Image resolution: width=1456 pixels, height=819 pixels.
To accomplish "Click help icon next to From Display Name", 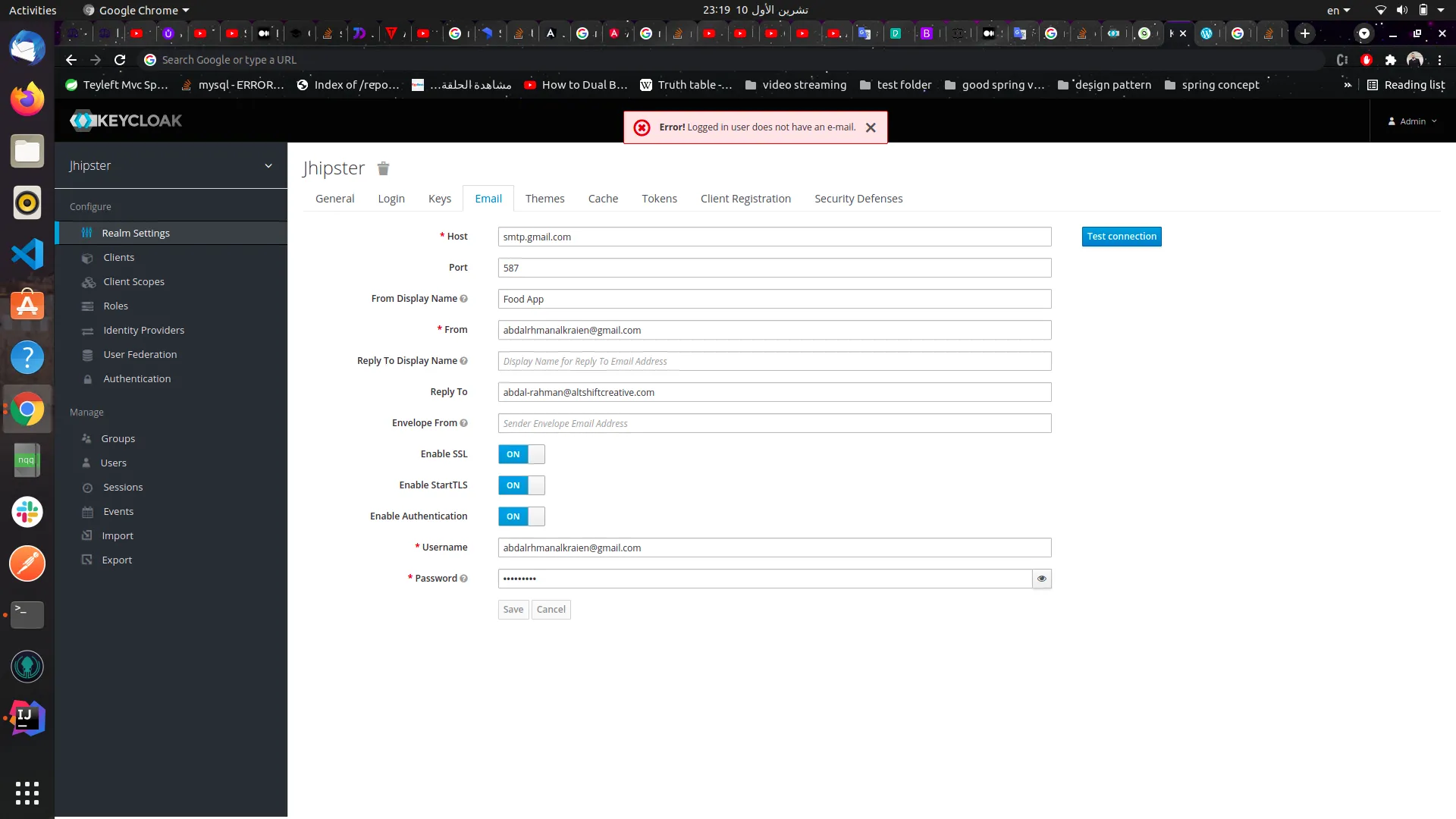I will 463,299.
